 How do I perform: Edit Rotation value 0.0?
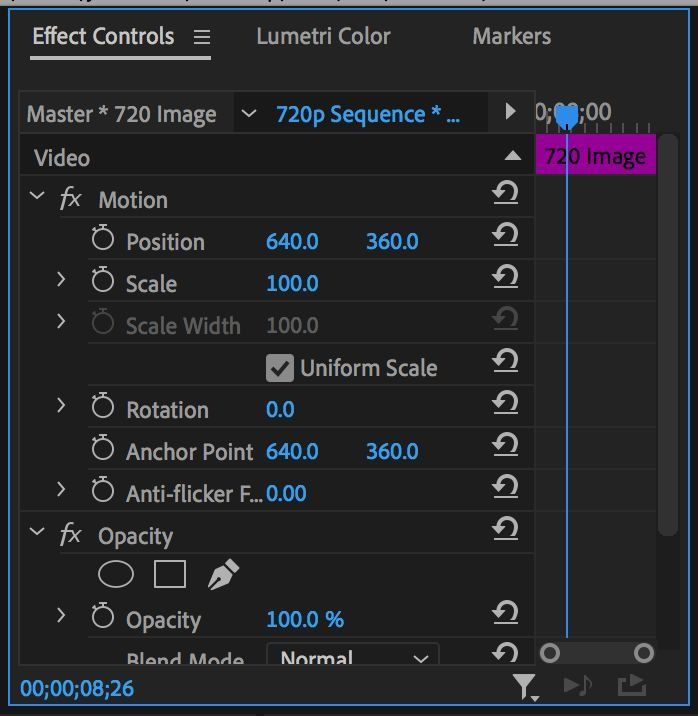pyautogui.click(x=280, y=409)
